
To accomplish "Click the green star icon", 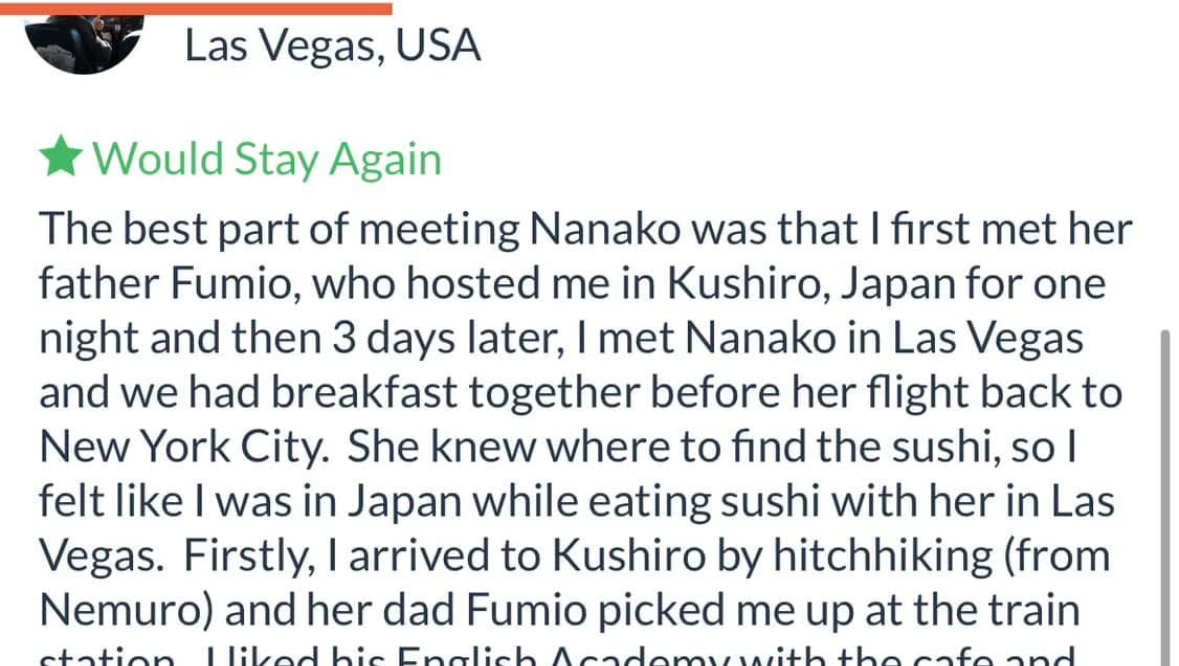I will click(60, 158).
